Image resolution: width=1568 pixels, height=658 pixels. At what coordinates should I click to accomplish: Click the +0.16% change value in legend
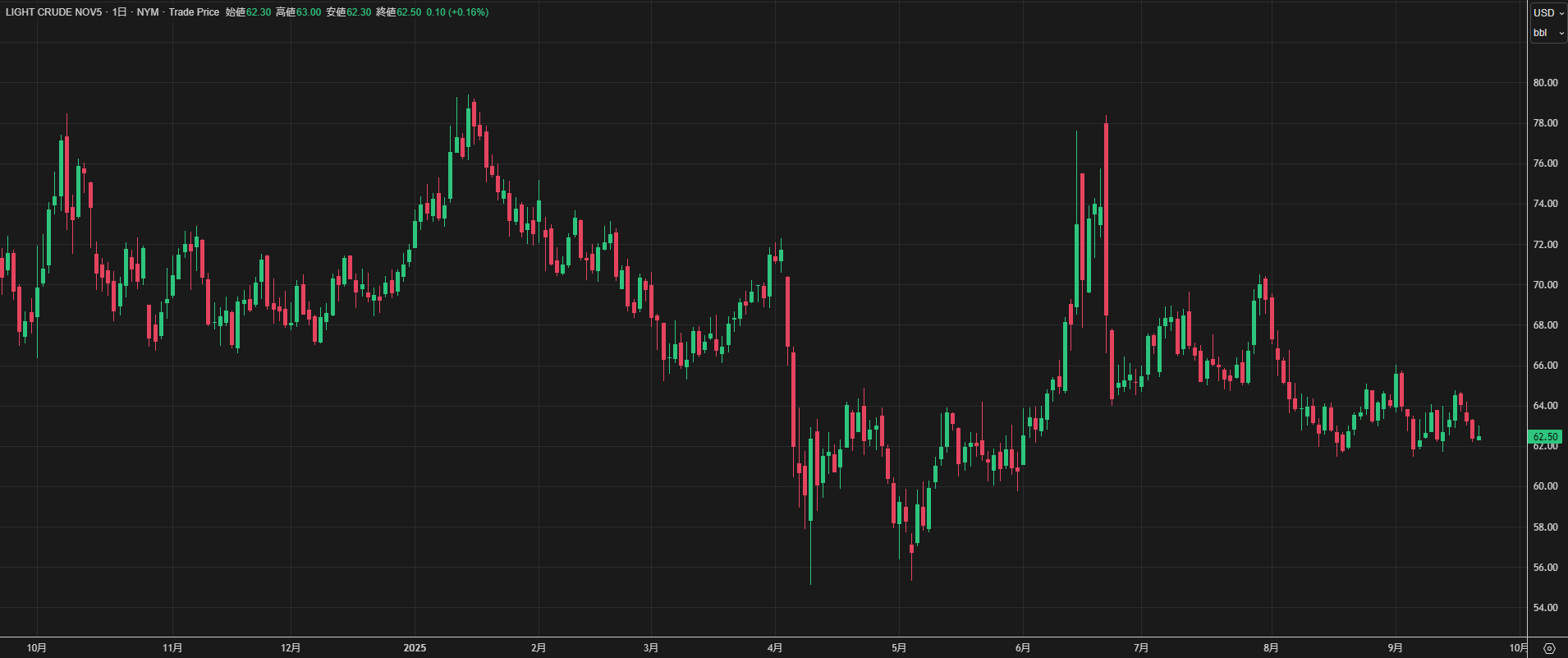click(x=468, y=12)
